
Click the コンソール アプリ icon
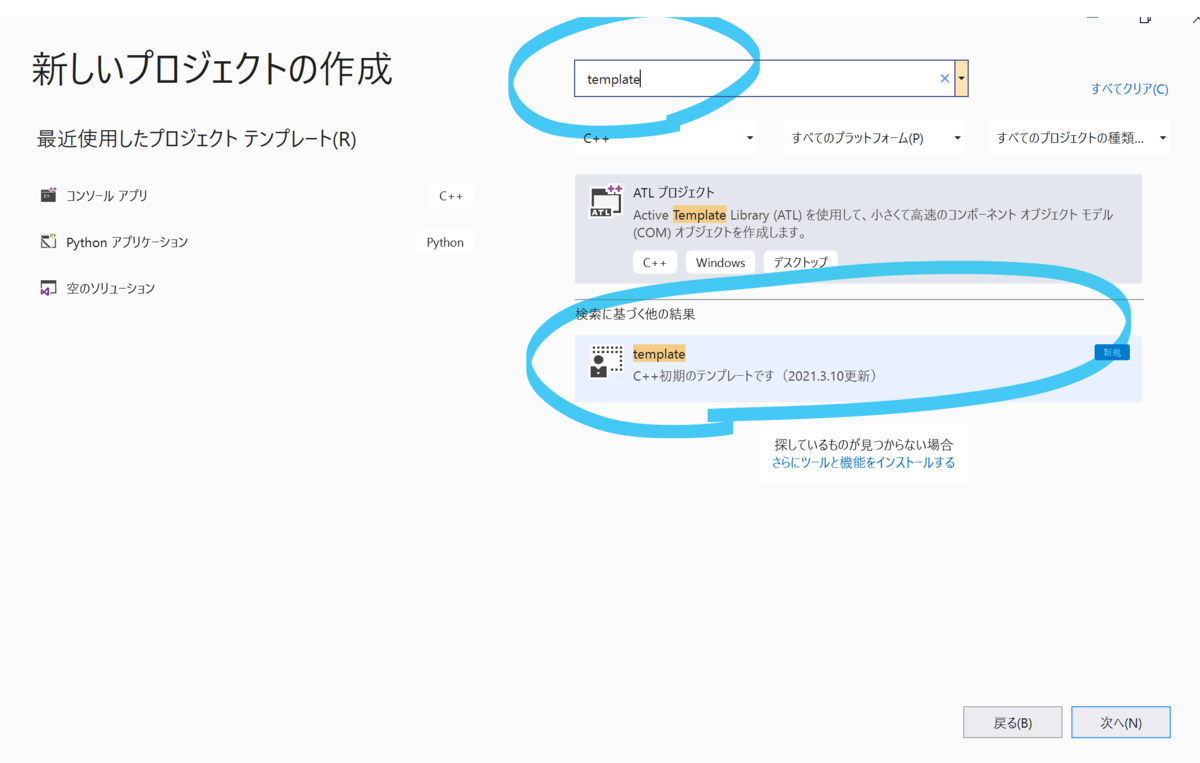(48, 195)
